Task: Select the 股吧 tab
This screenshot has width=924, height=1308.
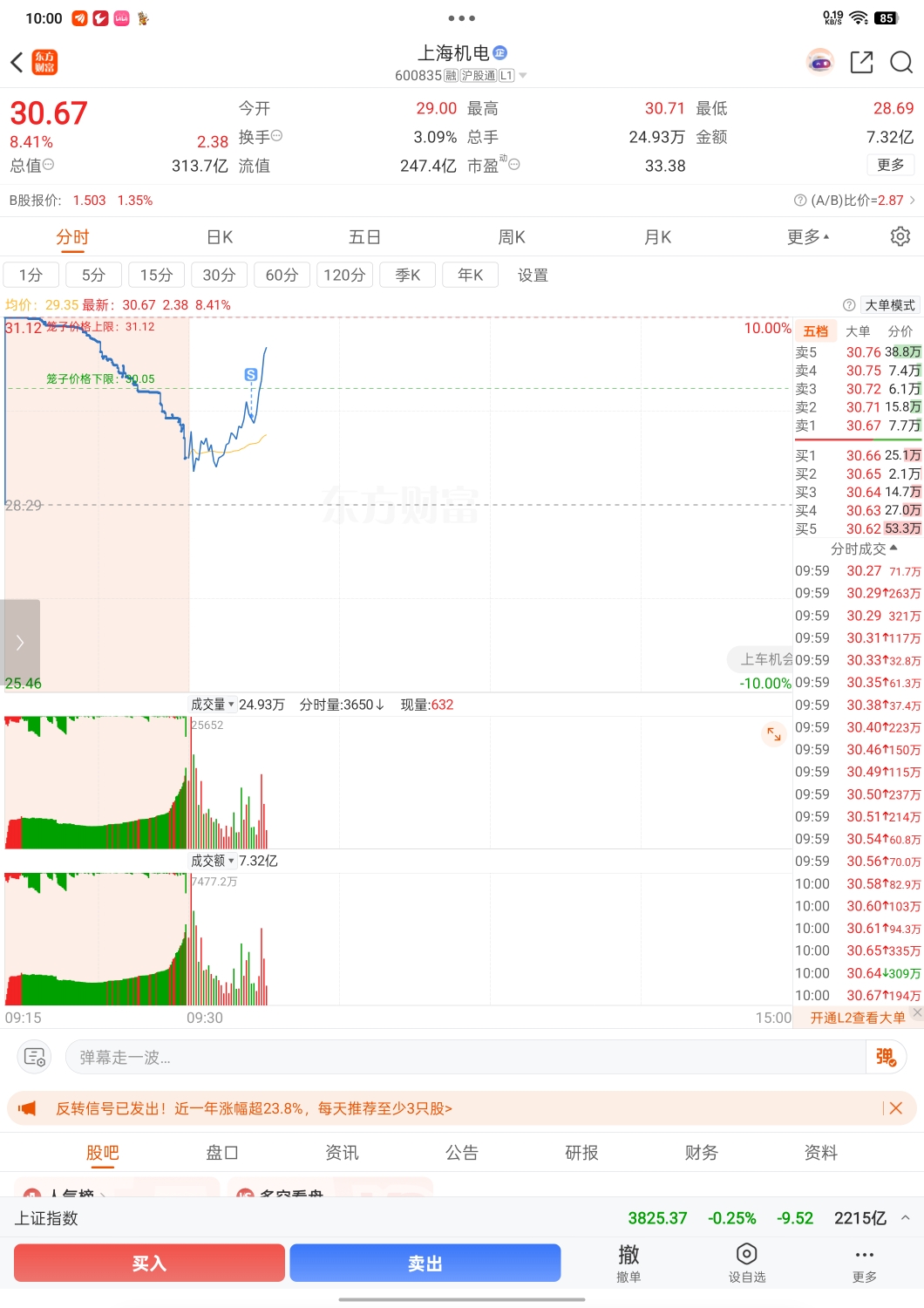Action: point(102,1153)
